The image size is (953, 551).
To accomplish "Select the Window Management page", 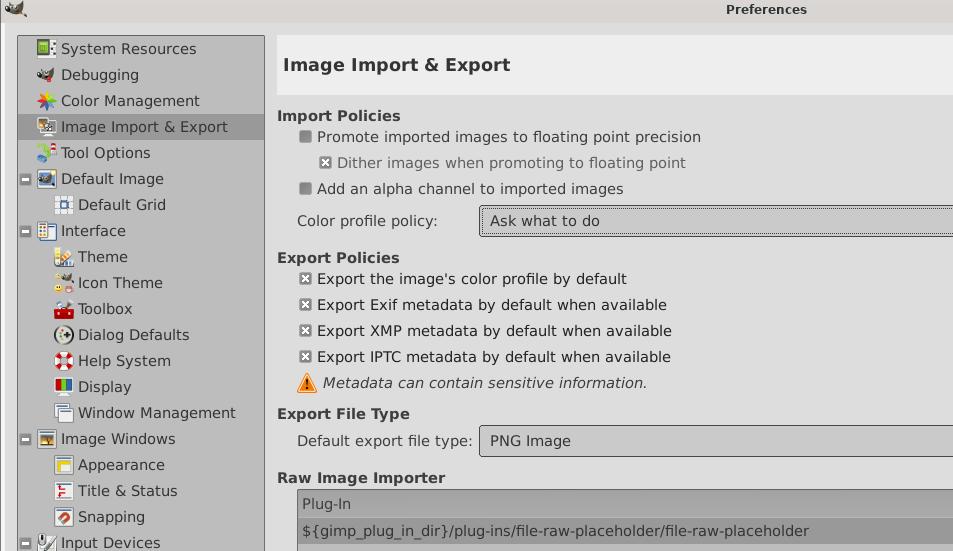I will pos(156,413).
